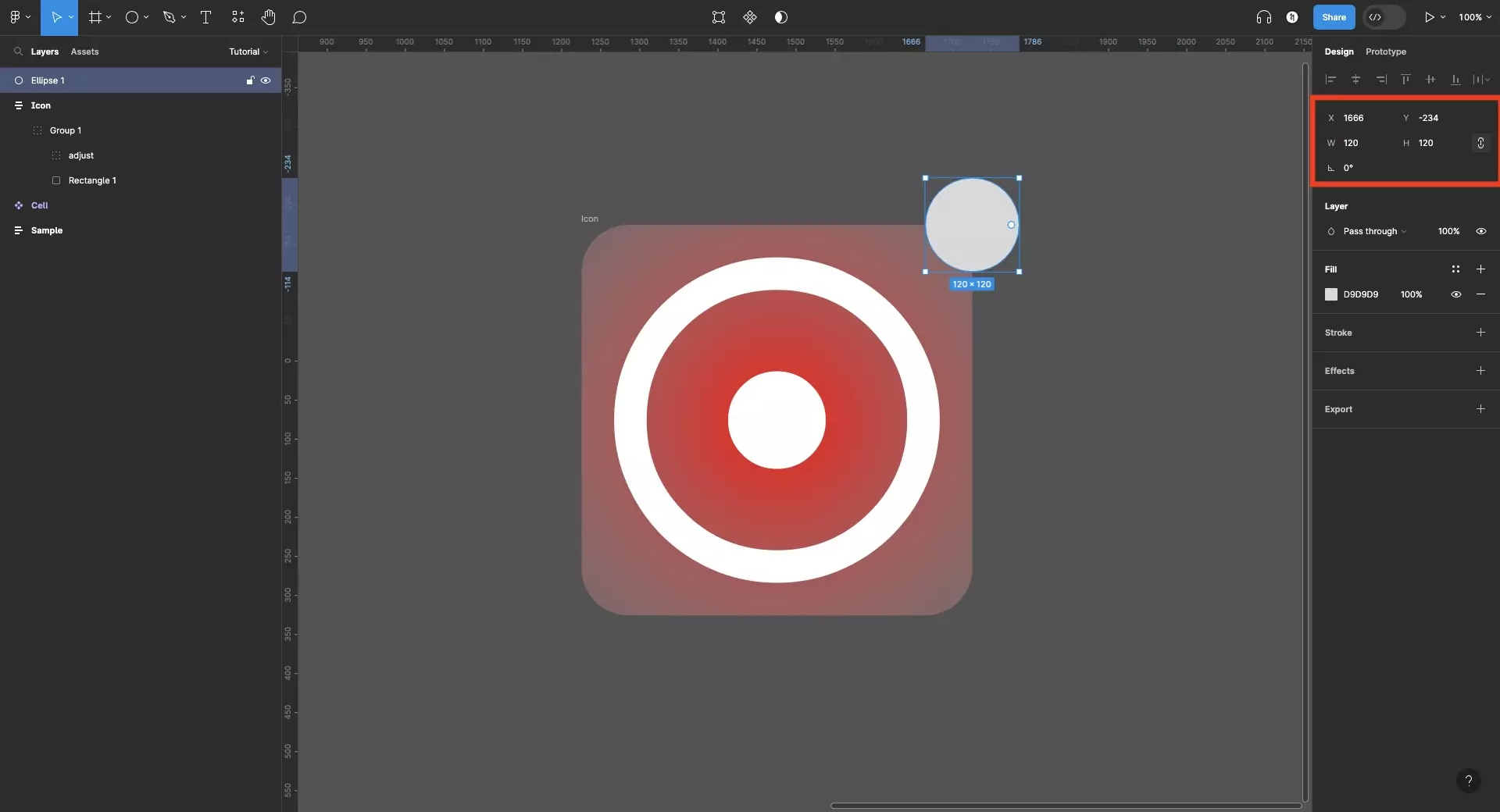Align right icon in Design panel
This screenshot has height=812, width=1500.
[1381, 80]
